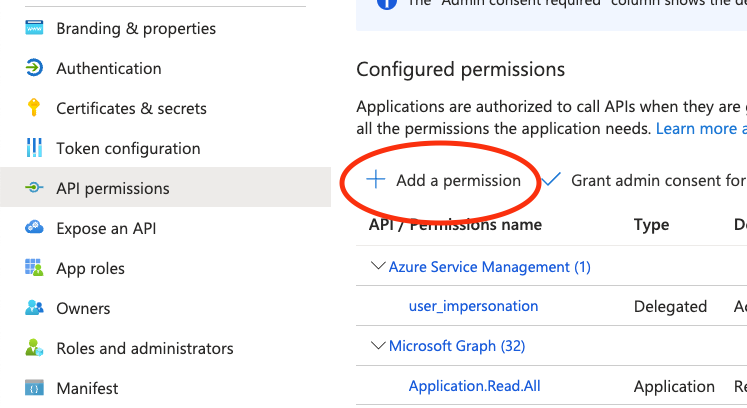Screen dimensions: 747x408
Task: Click the Certificates & secrets key icon
Action: click(x=34, y=108)
